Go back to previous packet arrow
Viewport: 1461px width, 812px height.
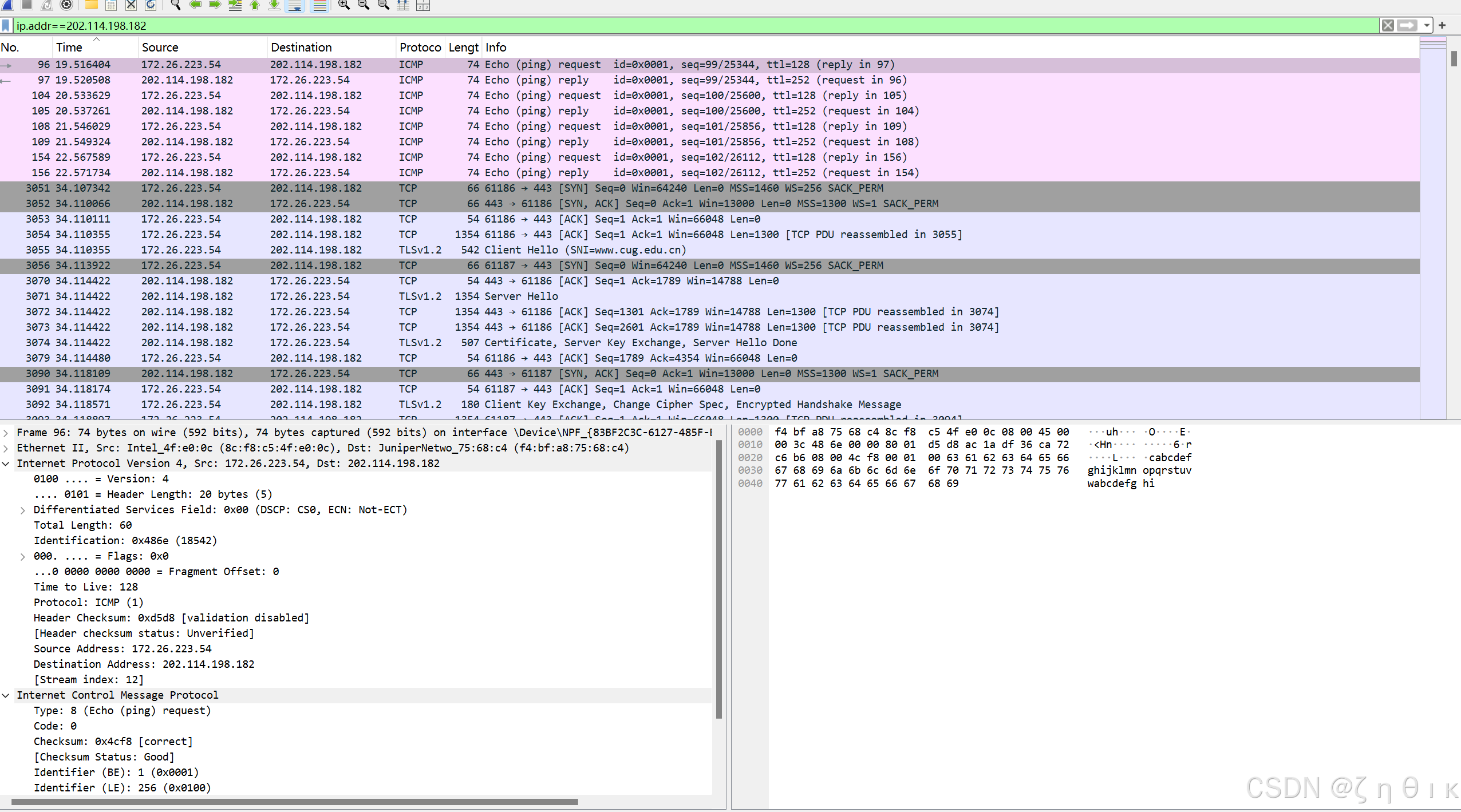[196, 5]
